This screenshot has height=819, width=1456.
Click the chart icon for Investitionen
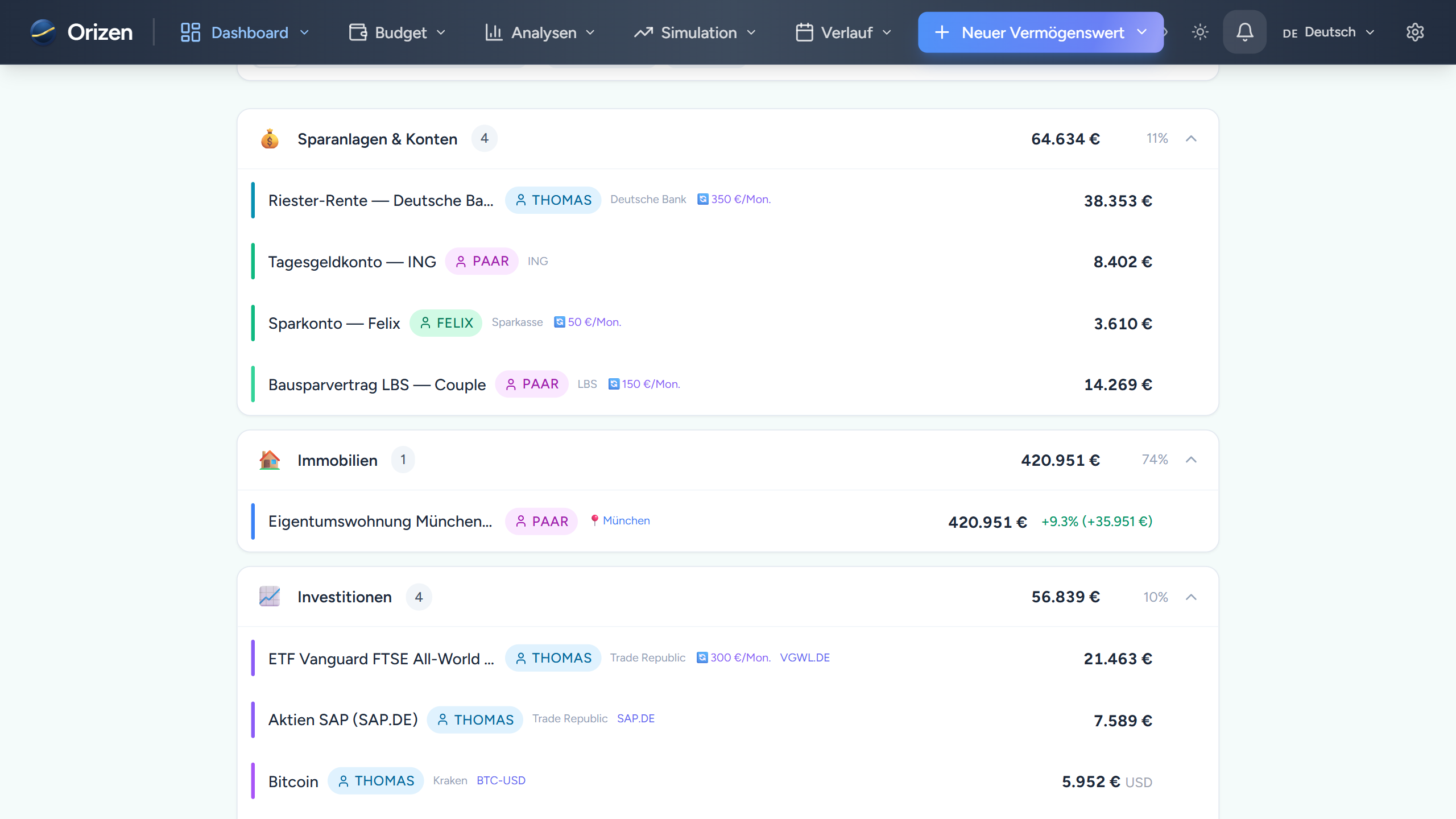point(270,597)
